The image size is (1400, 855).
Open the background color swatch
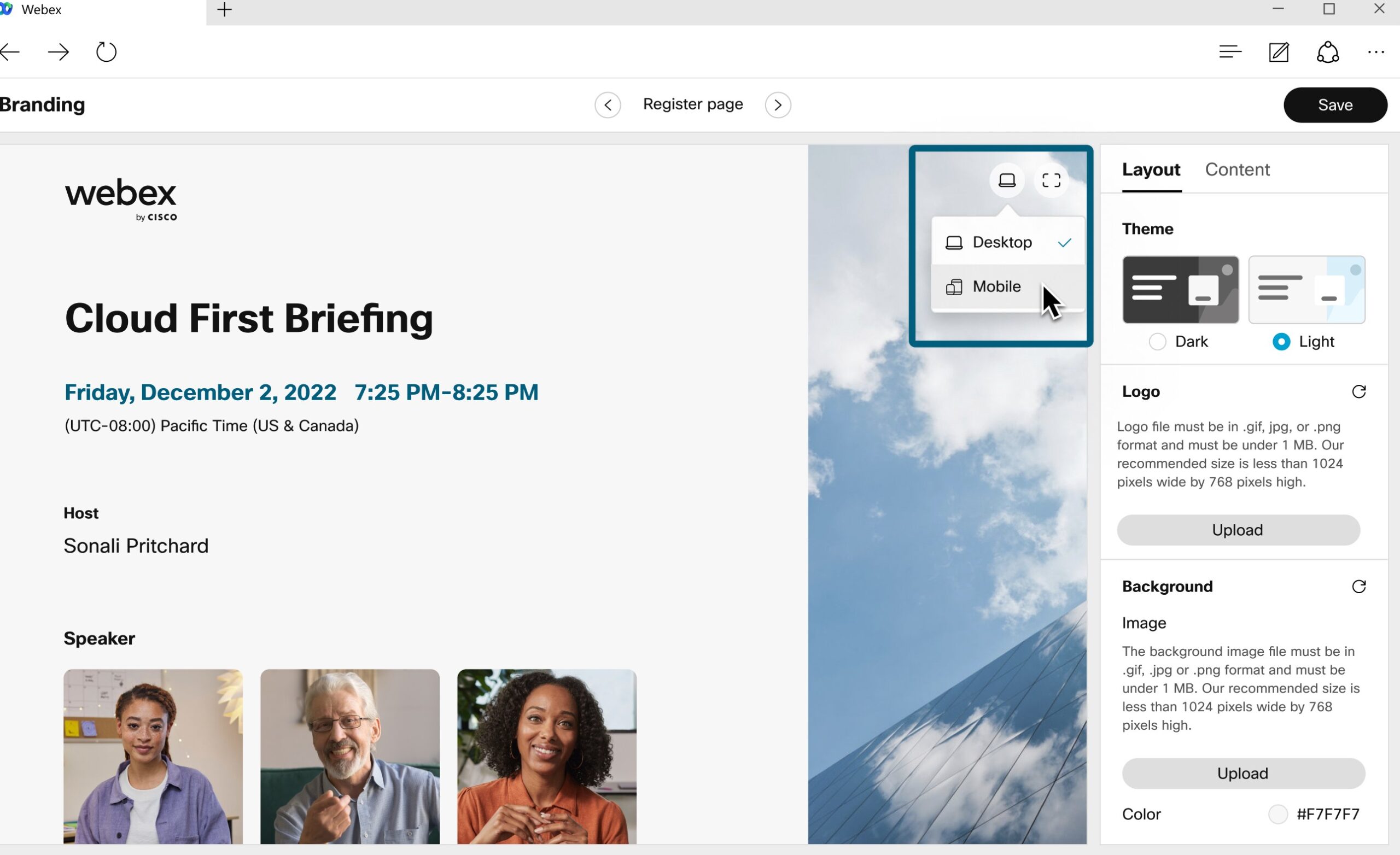[x=1278, y=814]
